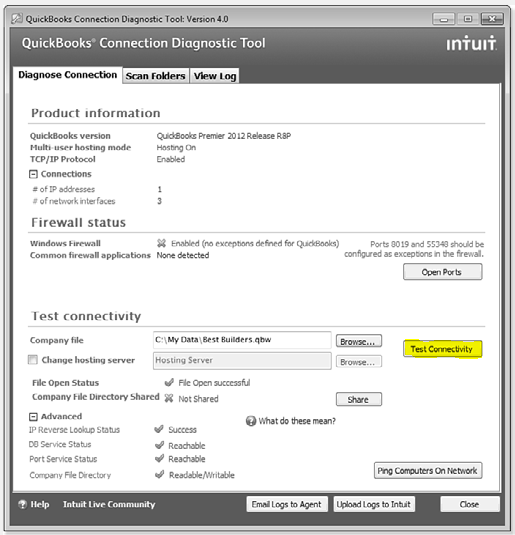
Task: Click the Intuit logo
Action: coord(471,43)
